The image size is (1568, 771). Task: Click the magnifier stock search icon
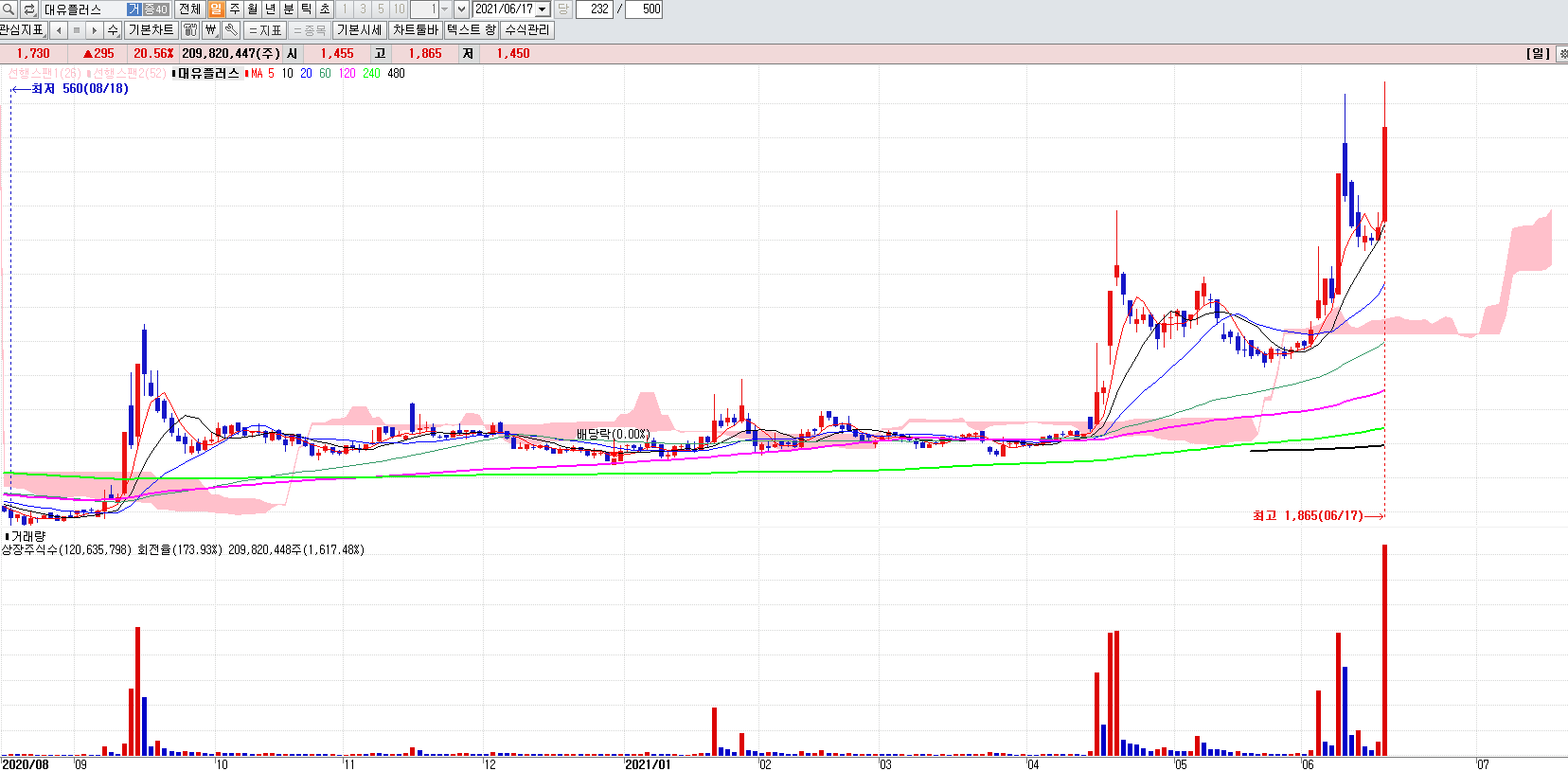(9, 9)
